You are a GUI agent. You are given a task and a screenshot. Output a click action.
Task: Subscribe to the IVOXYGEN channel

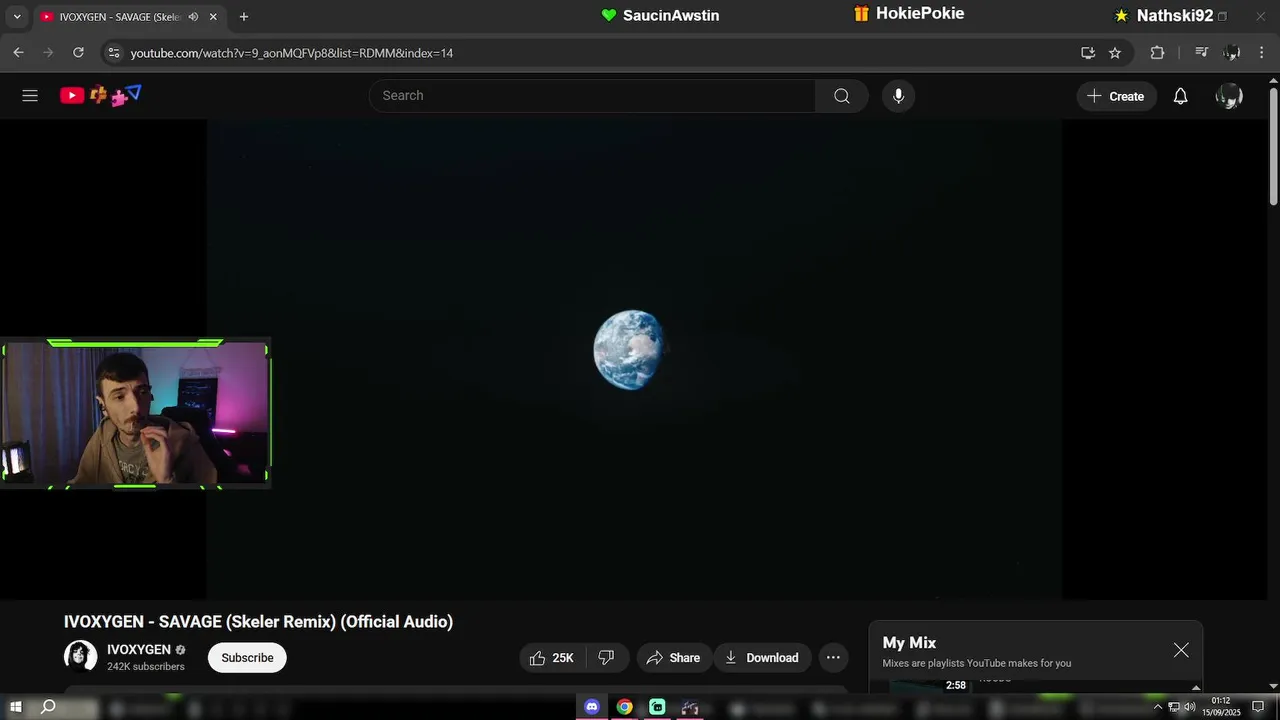tap(247, 658)
